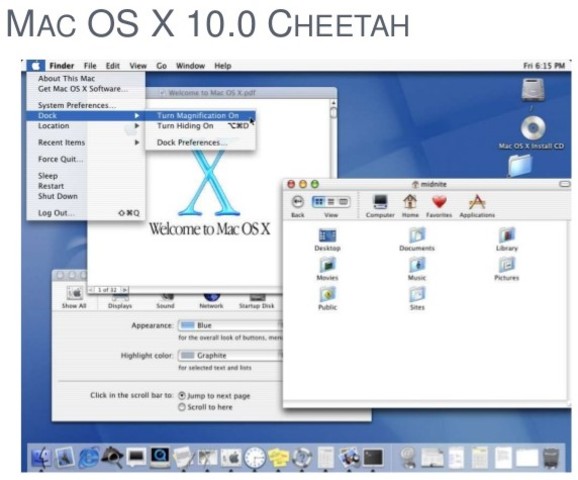Open Applications from the Finder toolbar

477,206
